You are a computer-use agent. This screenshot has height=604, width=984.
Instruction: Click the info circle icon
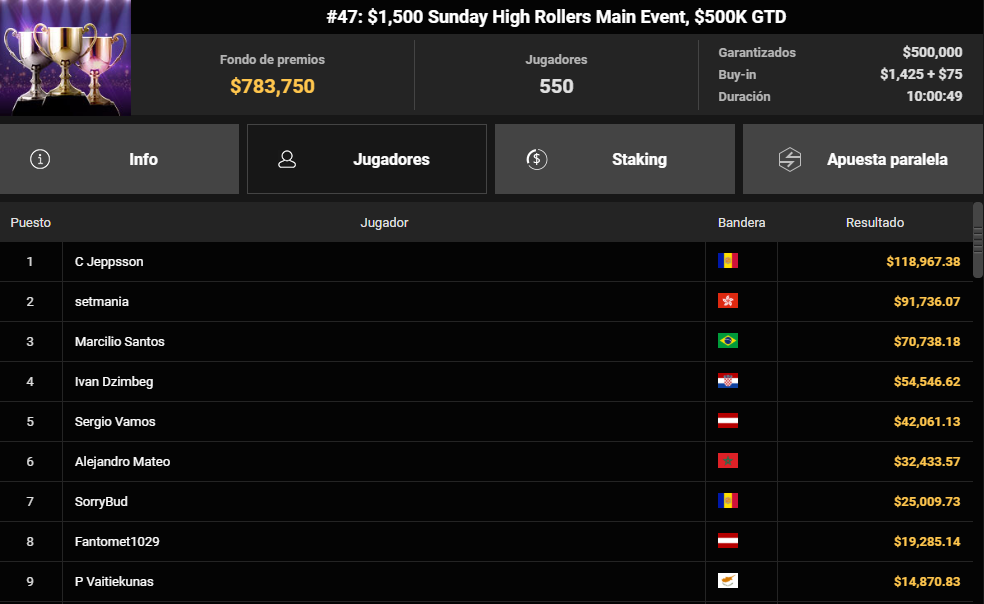pos(40,159)
